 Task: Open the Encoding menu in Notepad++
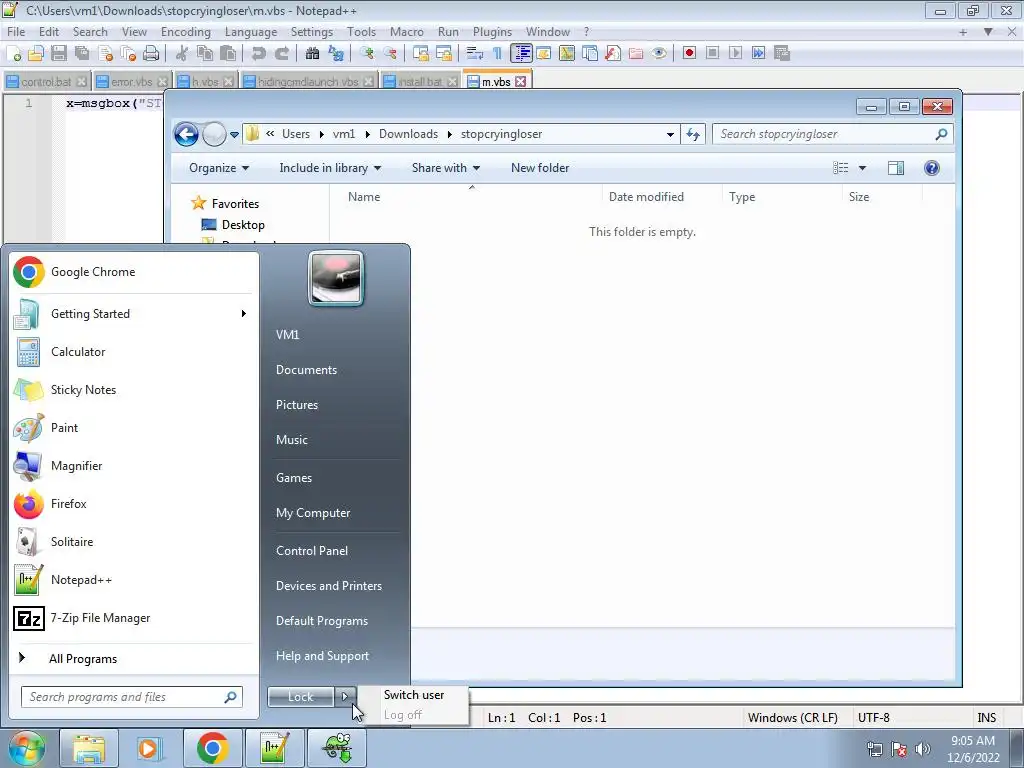(185, 31)
